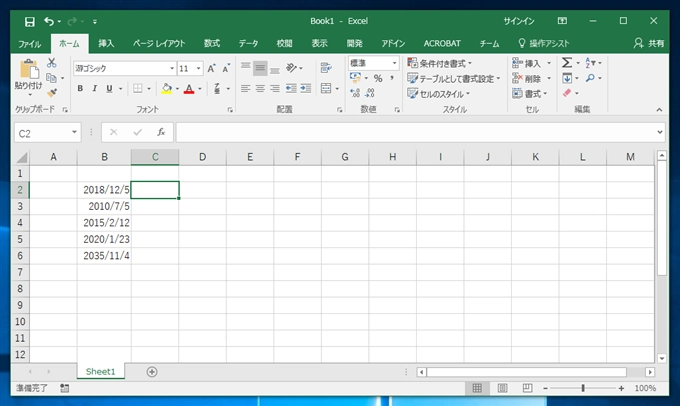Open the font name dropdown

[x=172, y=69]
